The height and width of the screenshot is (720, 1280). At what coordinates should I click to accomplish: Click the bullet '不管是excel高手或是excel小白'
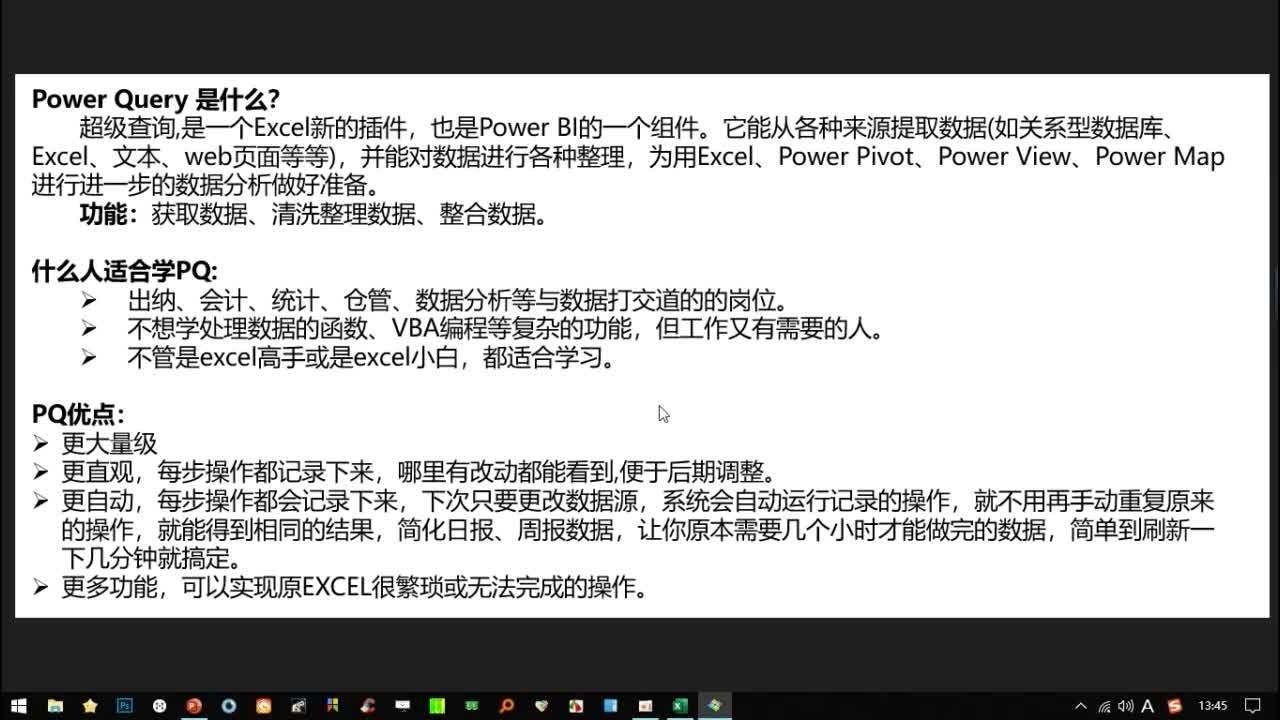tap(371, 357)
